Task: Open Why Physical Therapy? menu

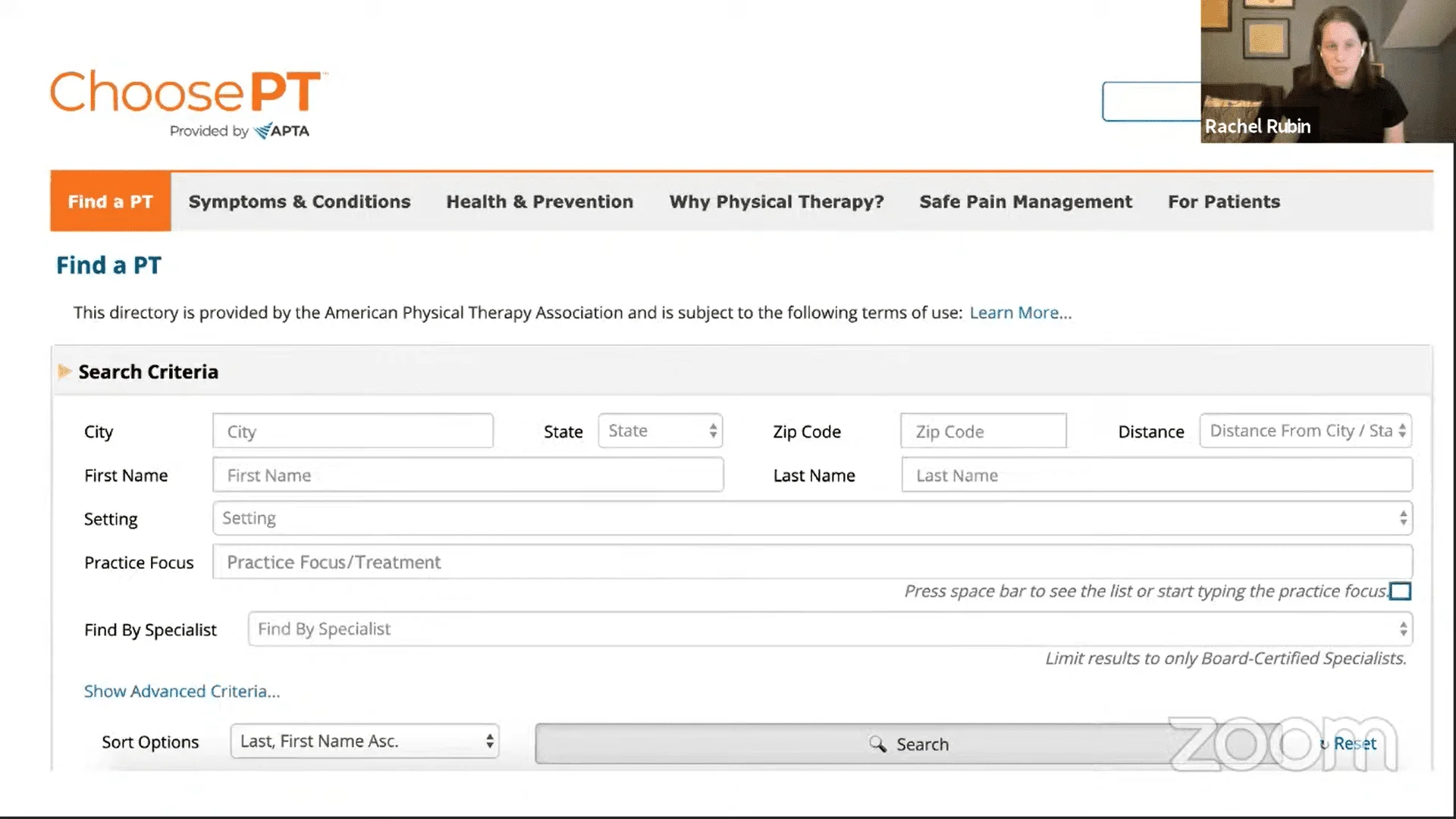Action: [777, 202]
